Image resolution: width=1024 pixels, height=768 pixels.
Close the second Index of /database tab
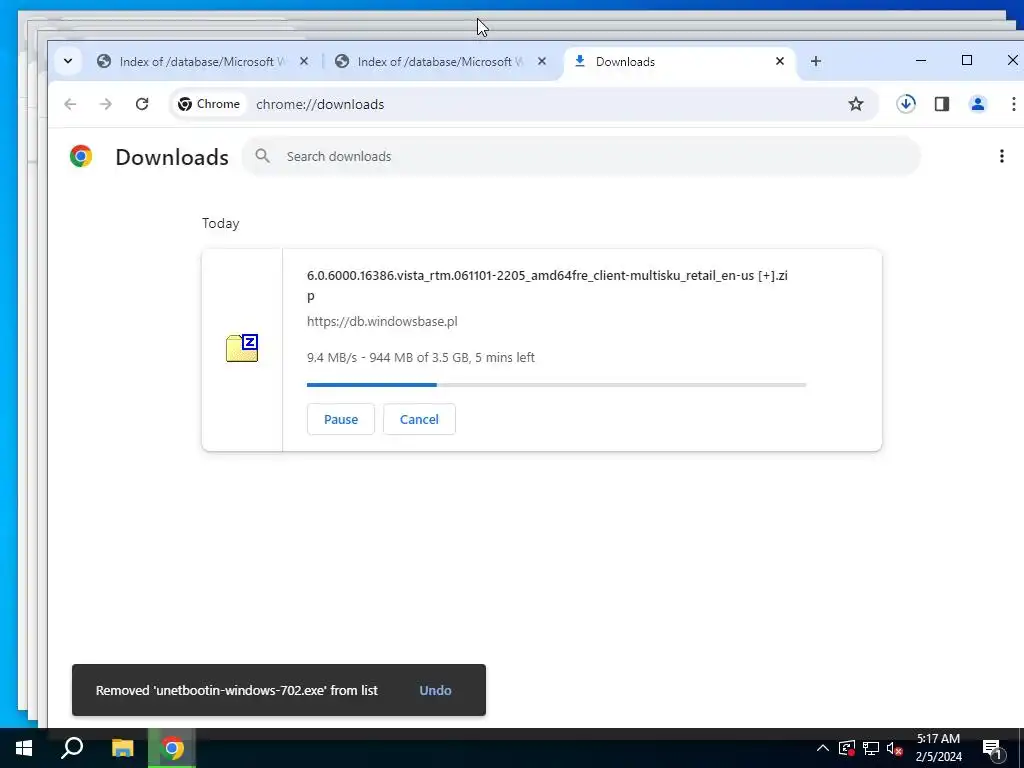point(541,61)
